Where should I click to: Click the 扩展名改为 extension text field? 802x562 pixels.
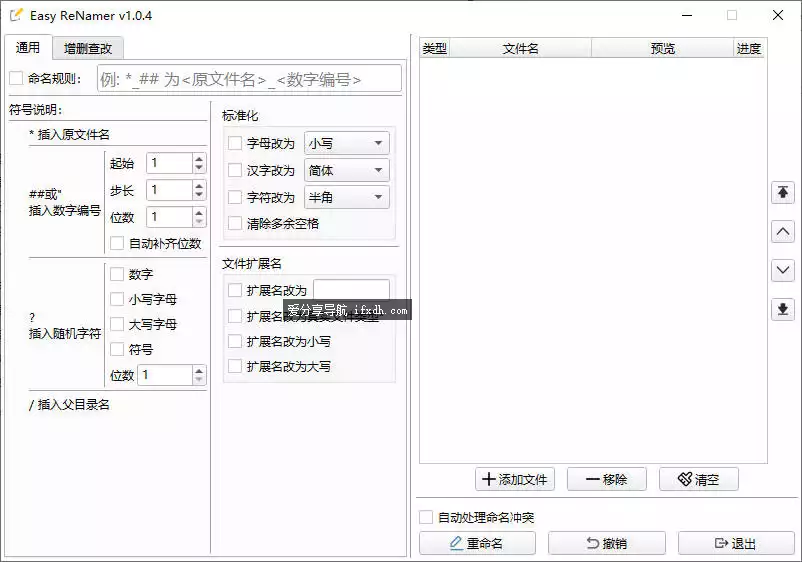click(x=351, y=289)
